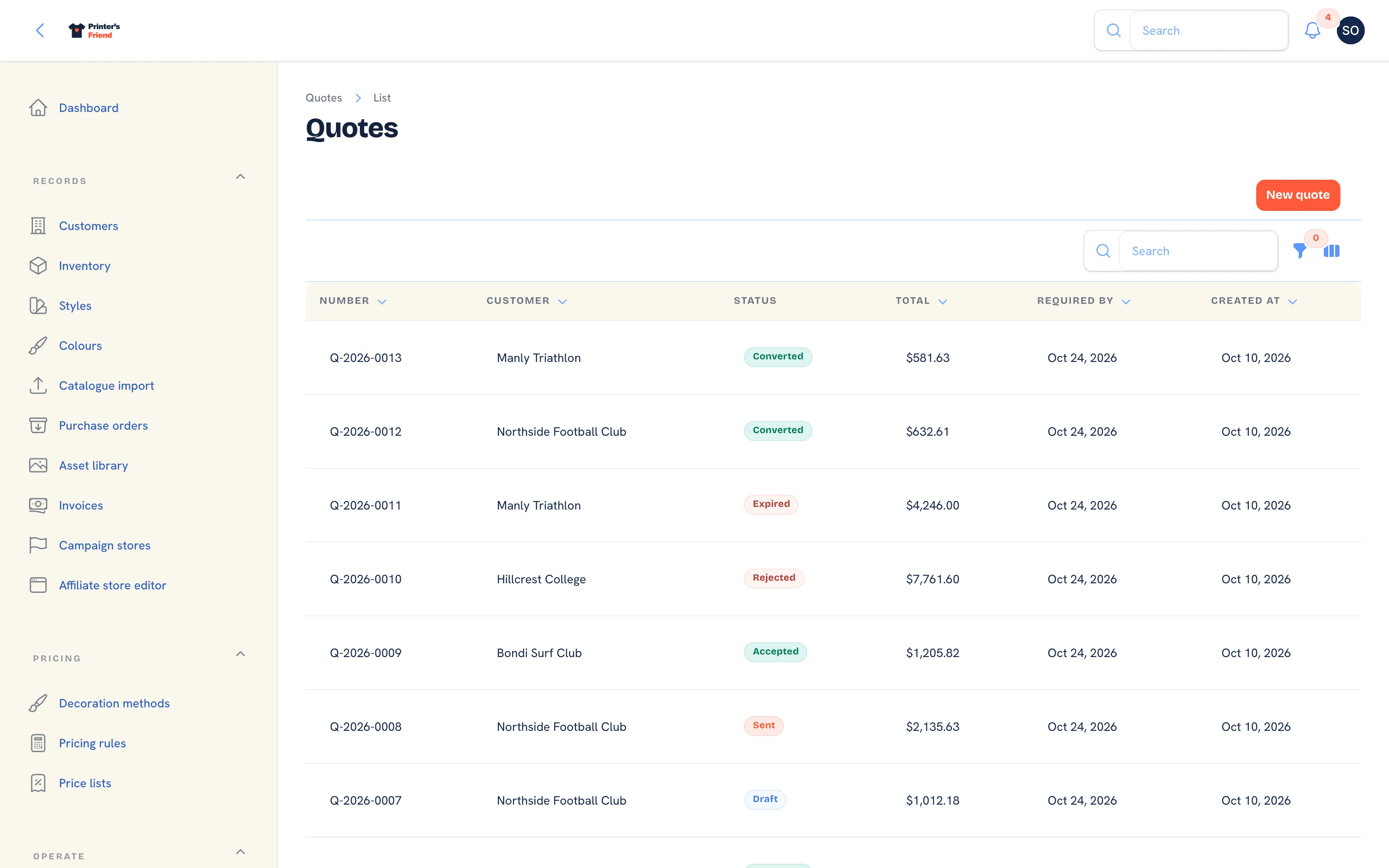Collapse the Pricing sidebar group

tap(240, 654)
